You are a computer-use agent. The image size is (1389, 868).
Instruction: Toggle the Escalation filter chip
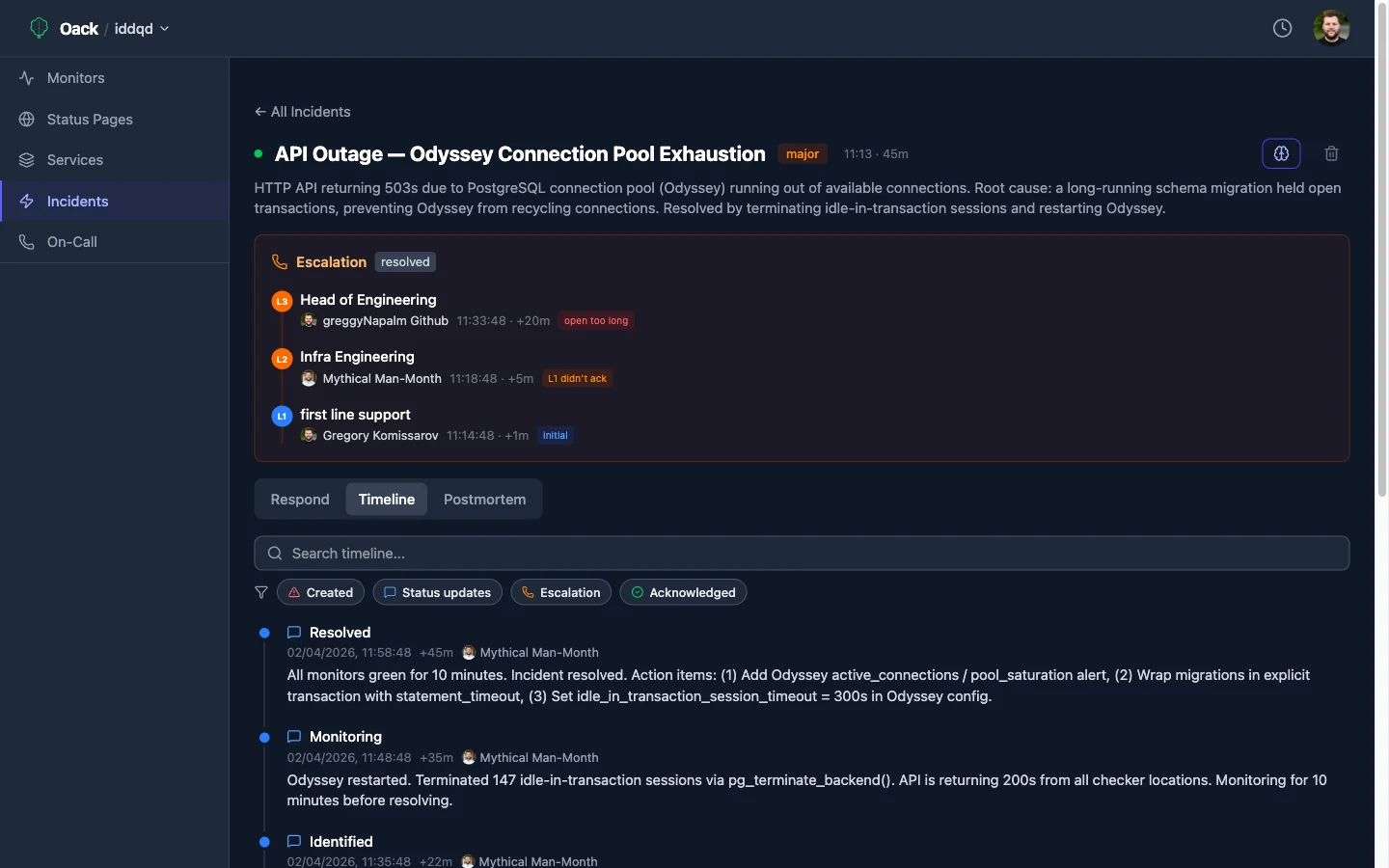click(560, 592)
